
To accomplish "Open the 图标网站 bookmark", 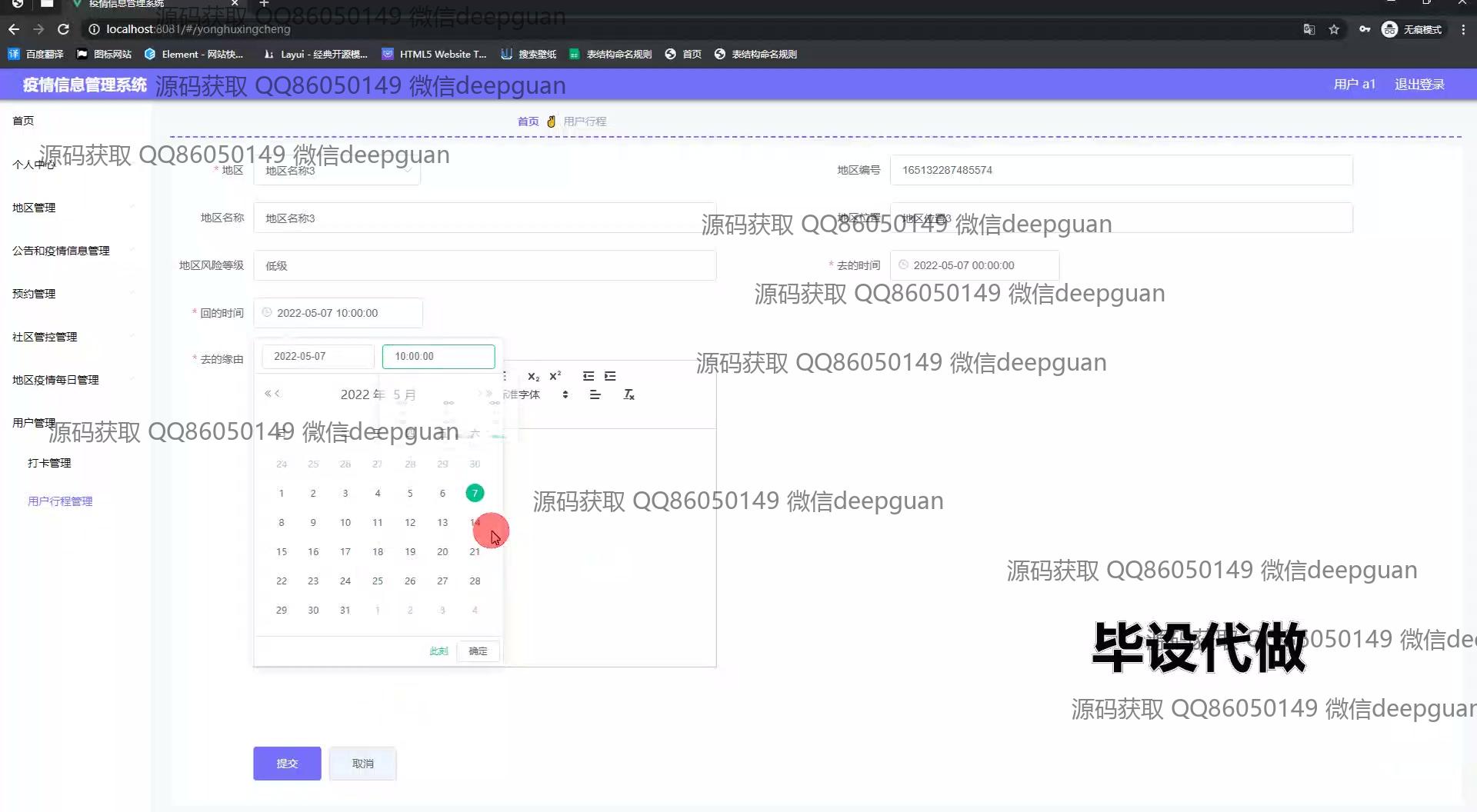I will [105, 54].
